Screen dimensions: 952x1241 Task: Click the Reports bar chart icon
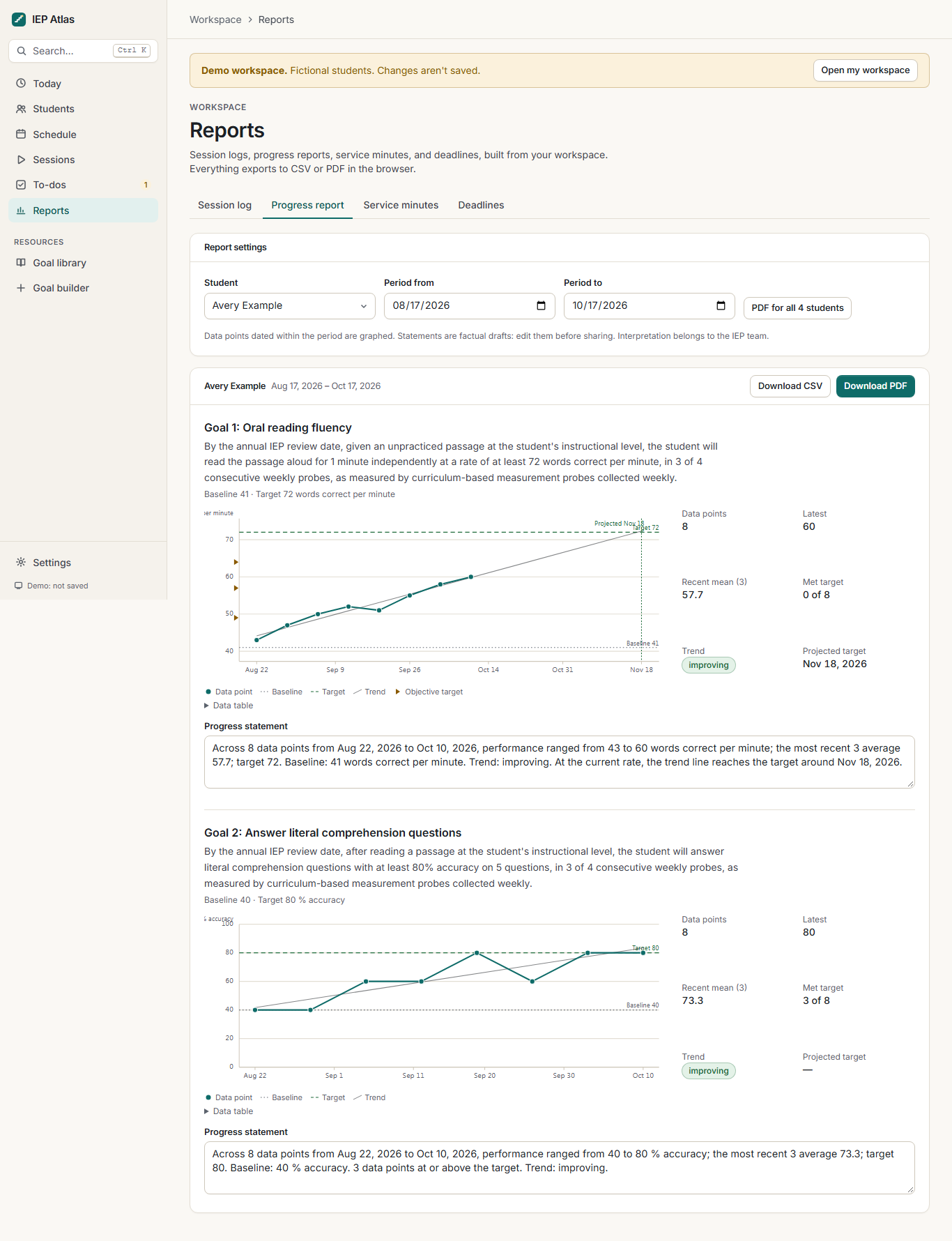point(21,211)
